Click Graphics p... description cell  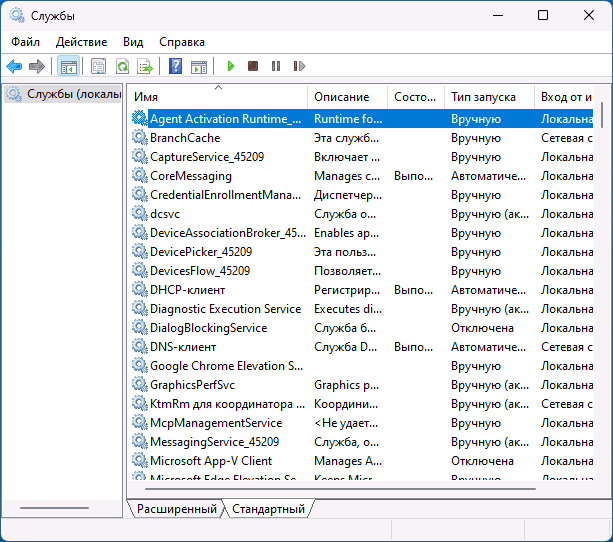point(346,385)
